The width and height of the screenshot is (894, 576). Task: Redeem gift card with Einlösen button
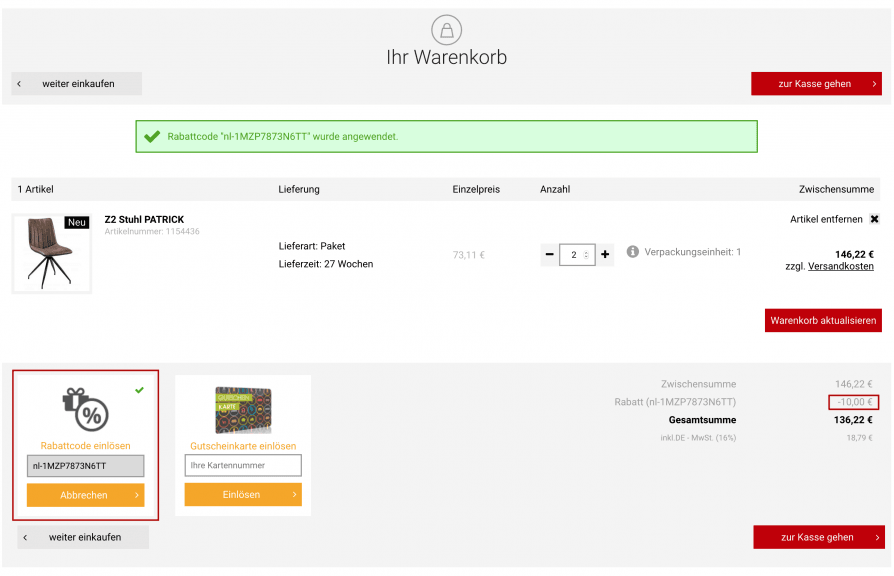tap(243, 494)
